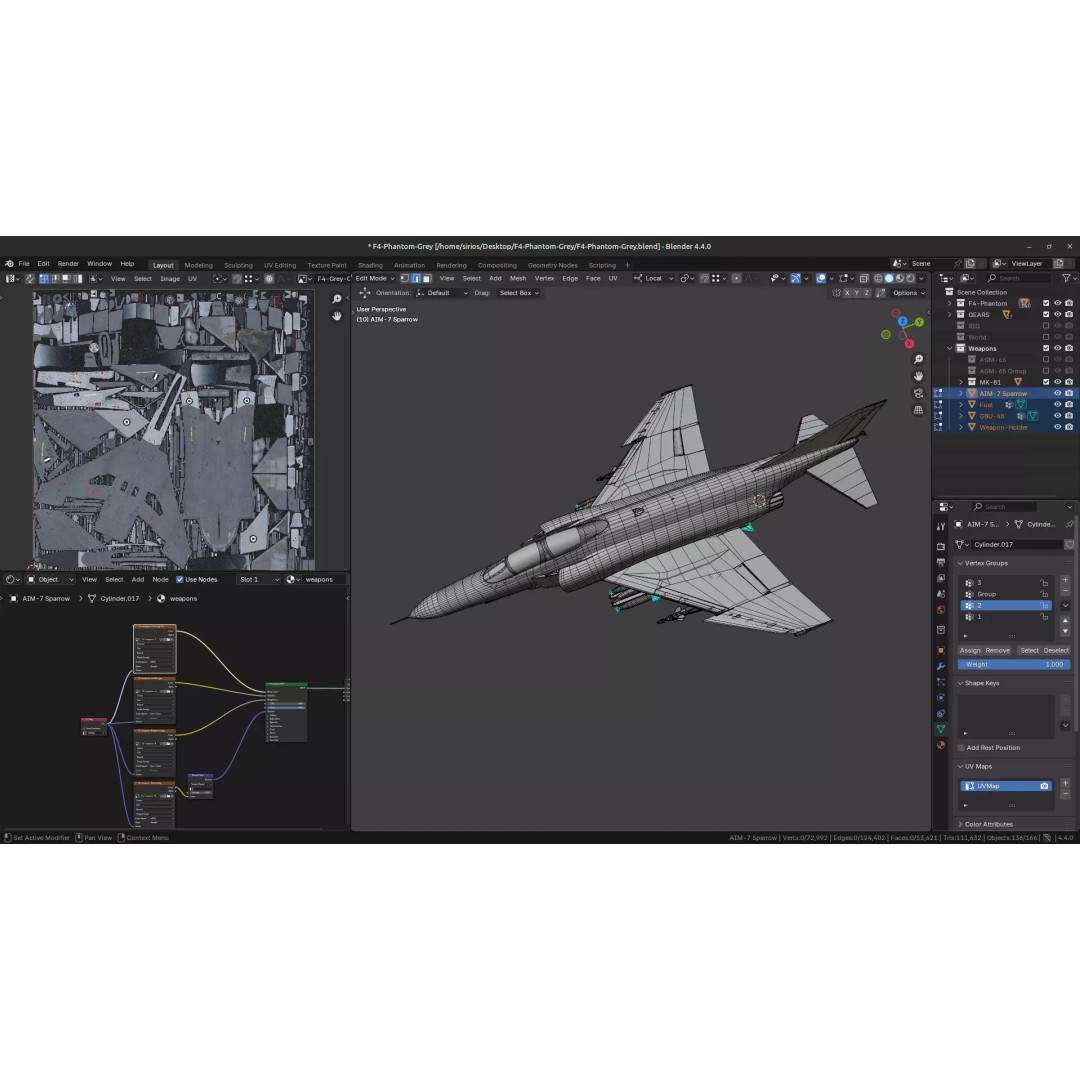Open Physics properties tab icon
This screenshot has width=1080, height=1080.
(941, 698)
